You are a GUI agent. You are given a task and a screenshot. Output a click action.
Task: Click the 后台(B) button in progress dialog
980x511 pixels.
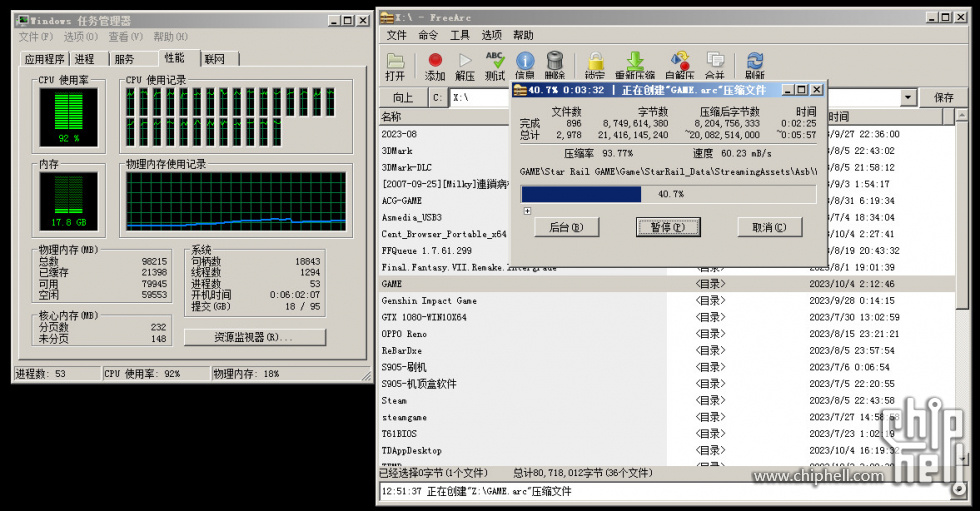click(566, 227)
